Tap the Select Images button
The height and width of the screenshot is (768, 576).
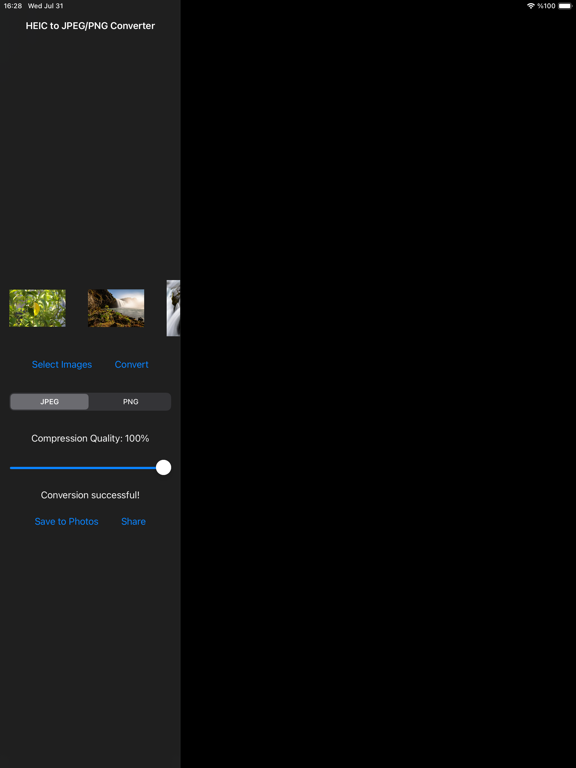coord(62,364)
